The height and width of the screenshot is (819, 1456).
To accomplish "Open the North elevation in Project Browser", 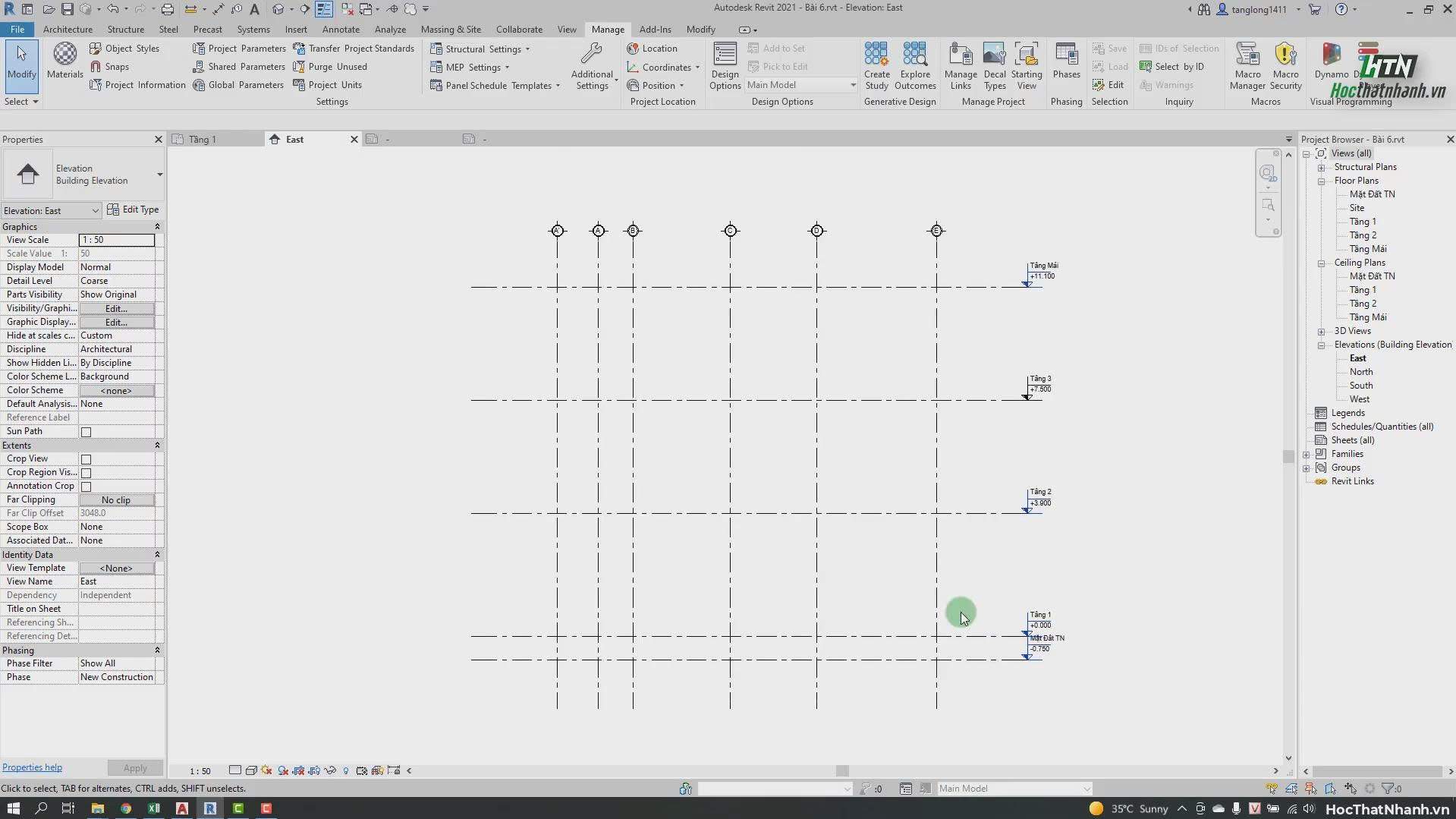I will pos(1360,372).
